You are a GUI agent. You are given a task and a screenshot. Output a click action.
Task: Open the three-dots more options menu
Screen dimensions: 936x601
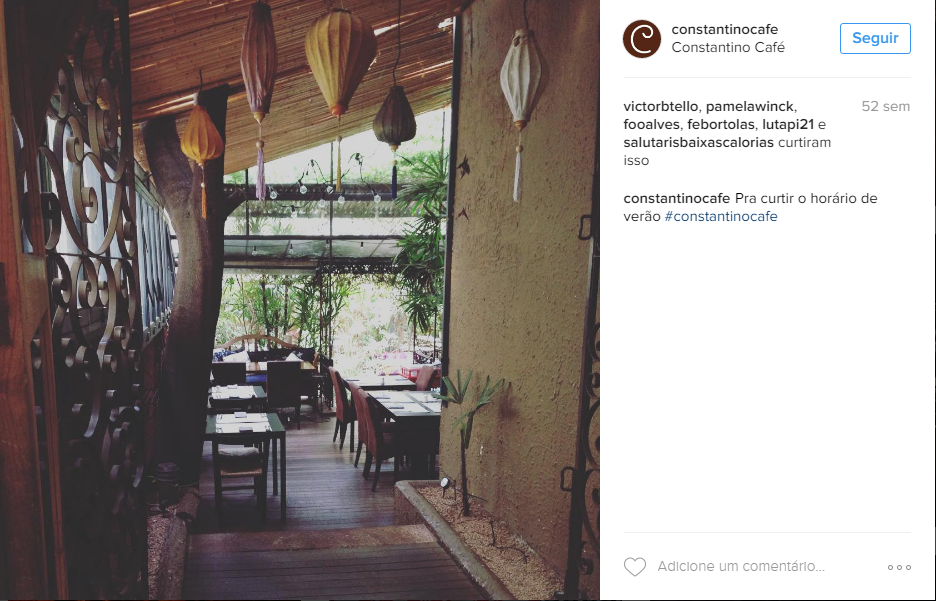[899, 567]
